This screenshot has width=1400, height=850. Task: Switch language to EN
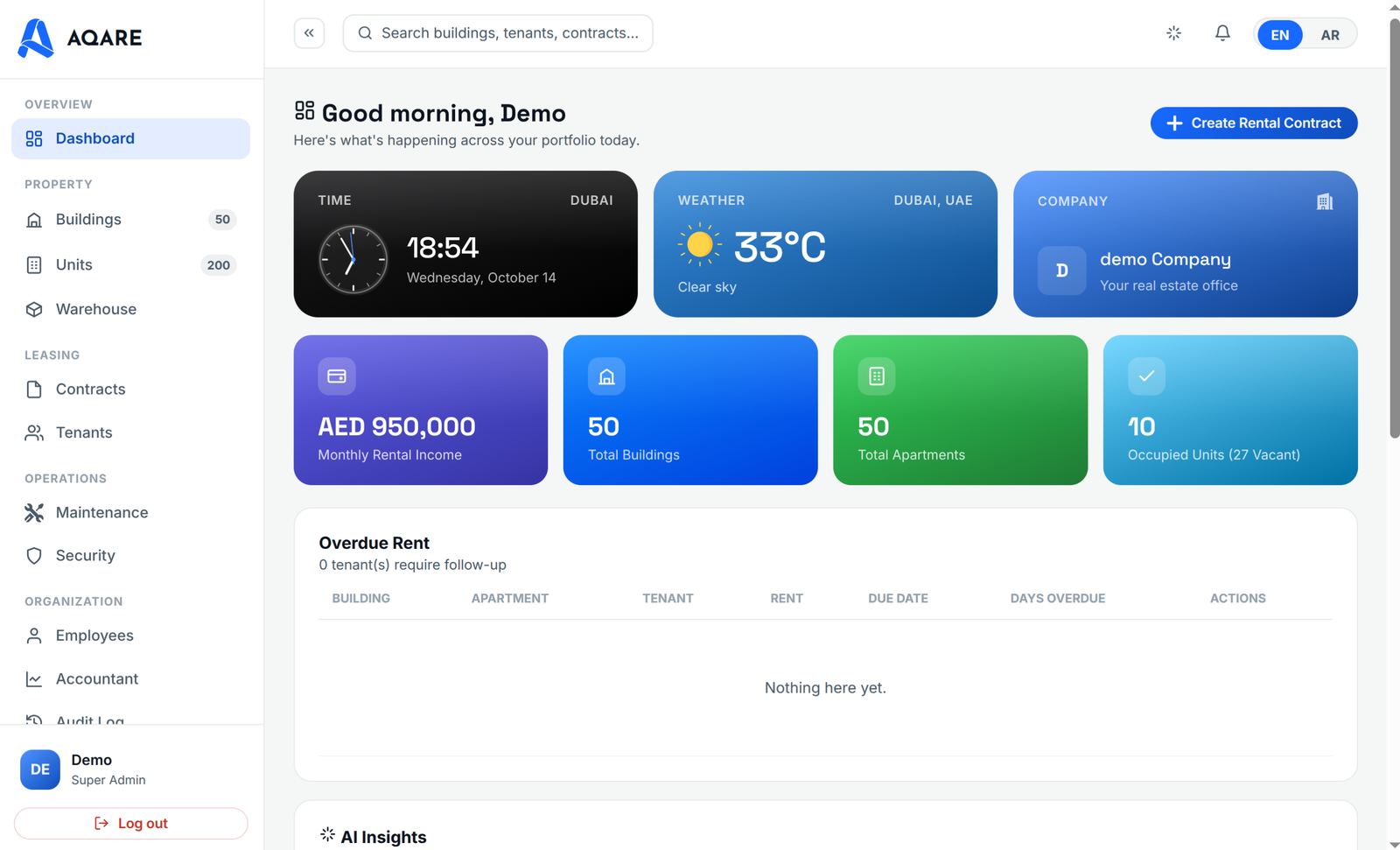(x=1279, y=35)
